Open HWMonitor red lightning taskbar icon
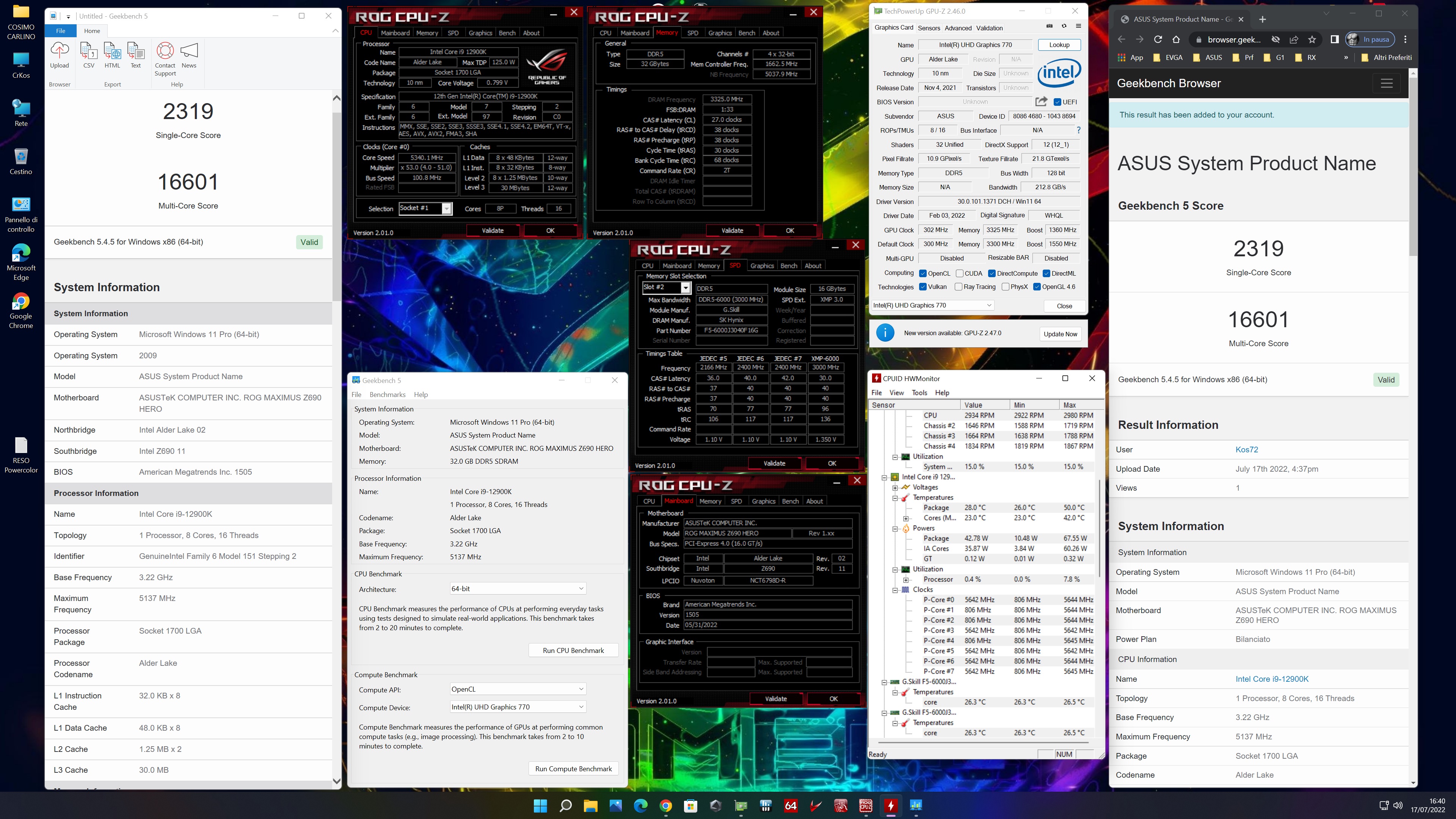1456x819 pixels. click(891, 806)
